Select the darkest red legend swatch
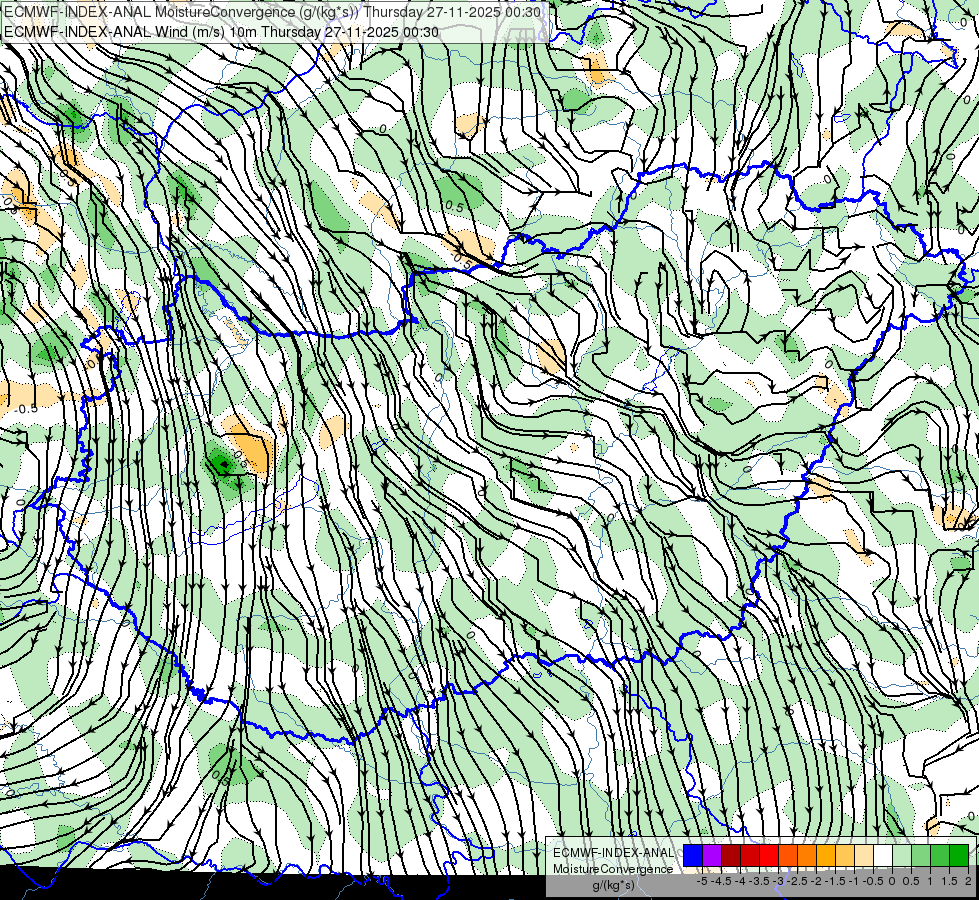Viewport: 979px width, 900px height. [731, 855]
